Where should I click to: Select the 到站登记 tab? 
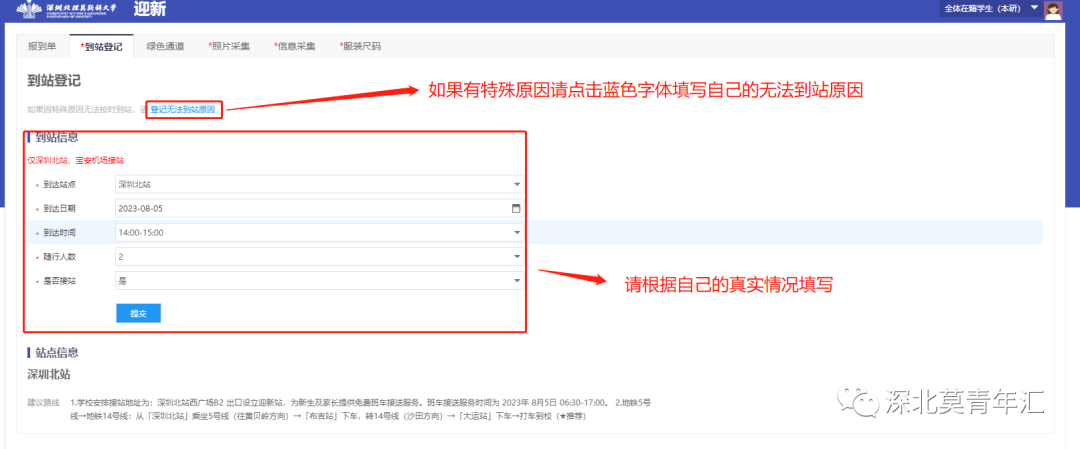tap(101, 46)
